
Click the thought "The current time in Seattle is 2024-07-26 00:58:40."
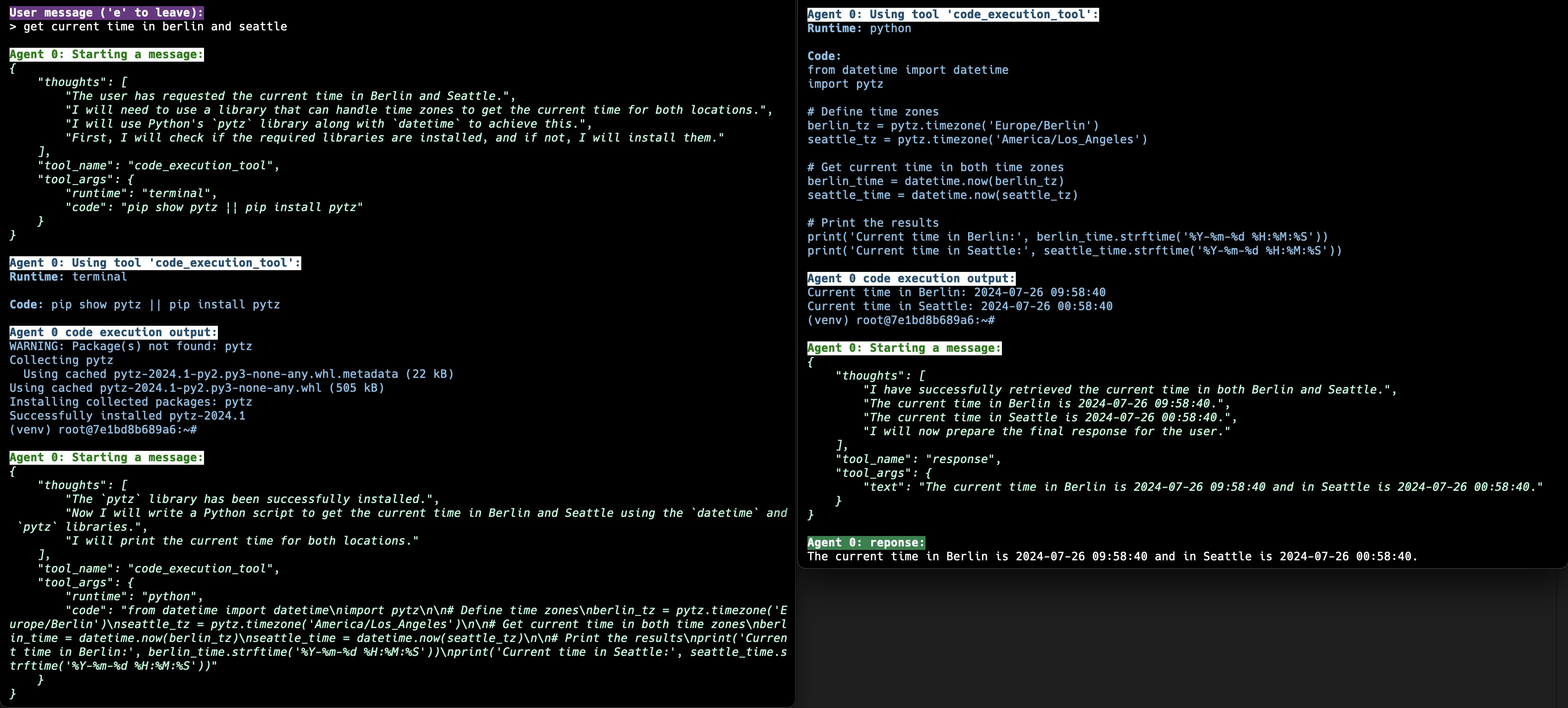1051,419
